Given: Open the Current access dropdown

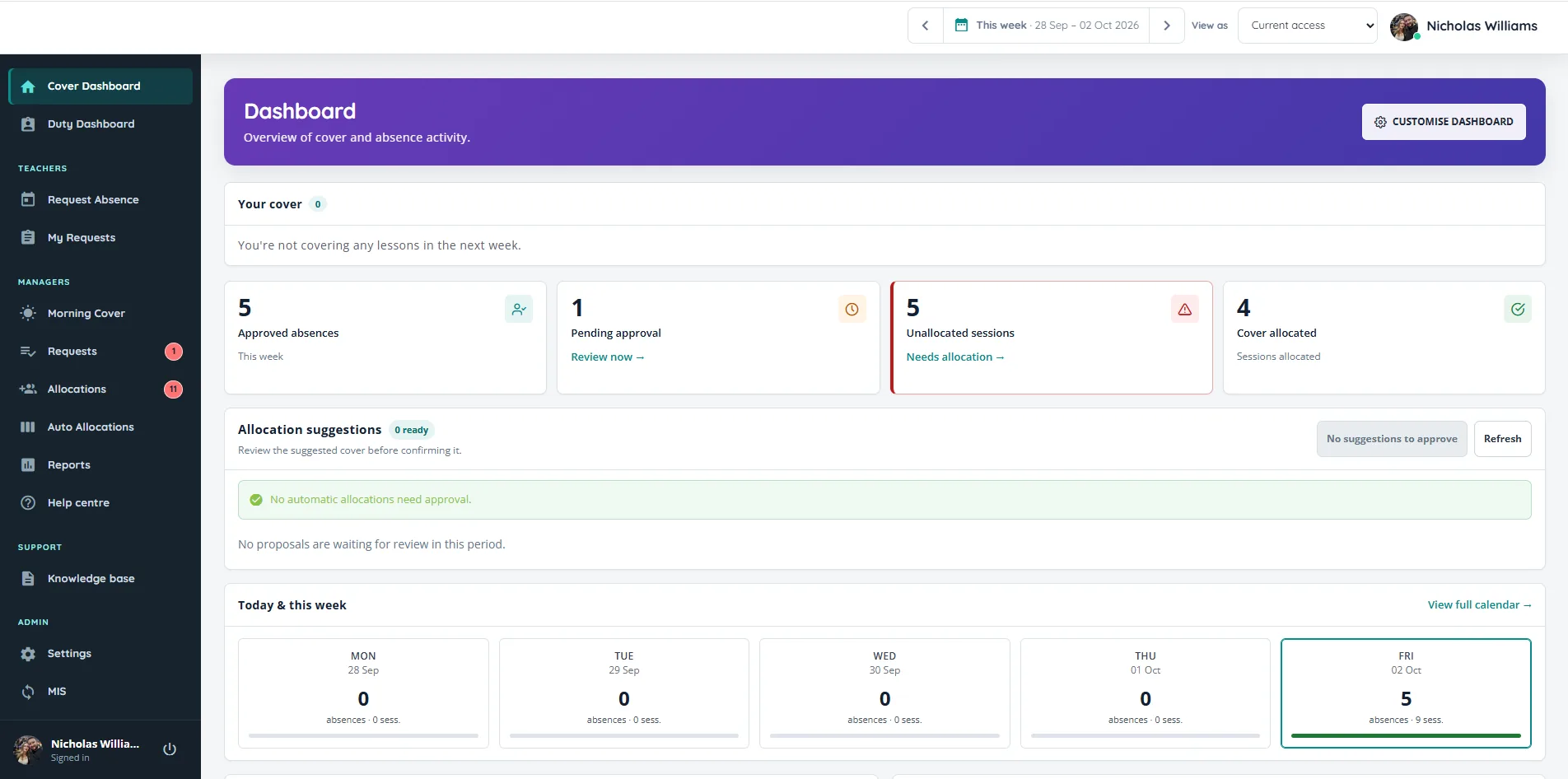Looking at the screenshot, I should click(x=1308, y=26).
